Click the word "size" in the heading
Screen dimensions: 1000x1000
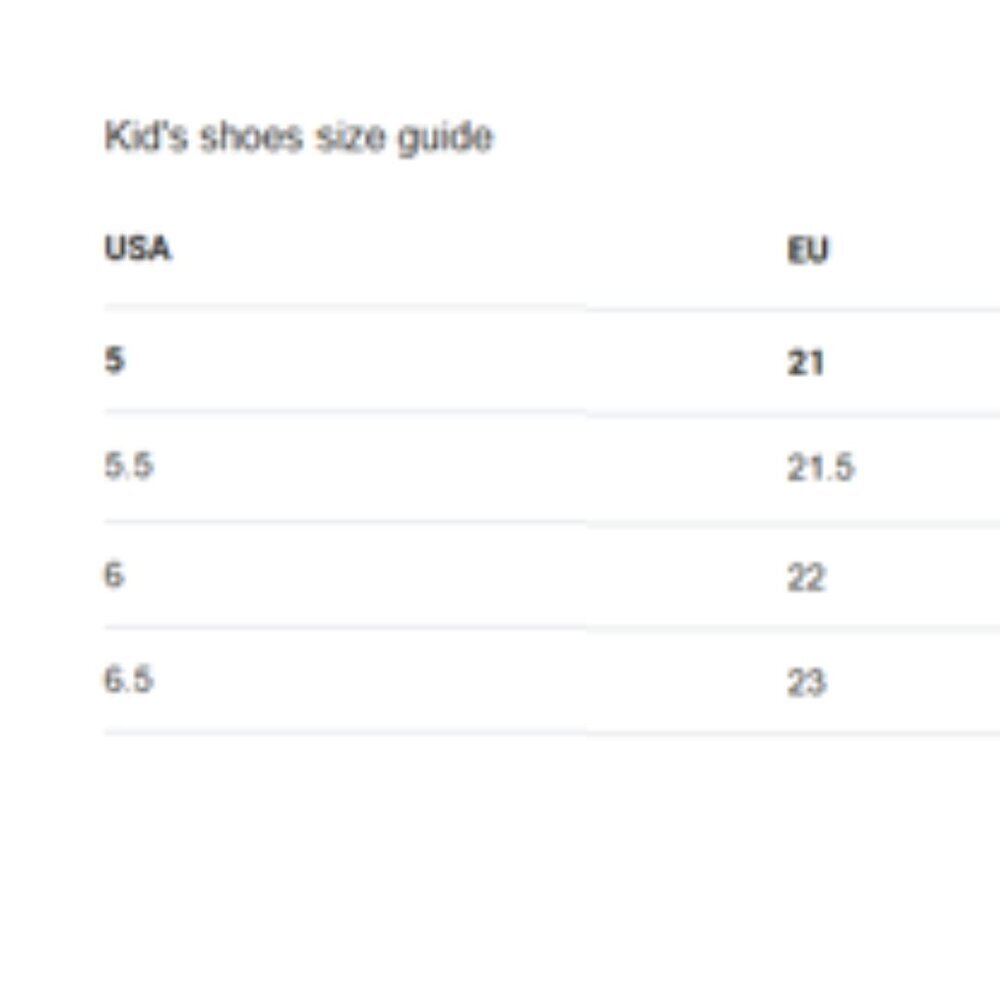coord(351,137)
